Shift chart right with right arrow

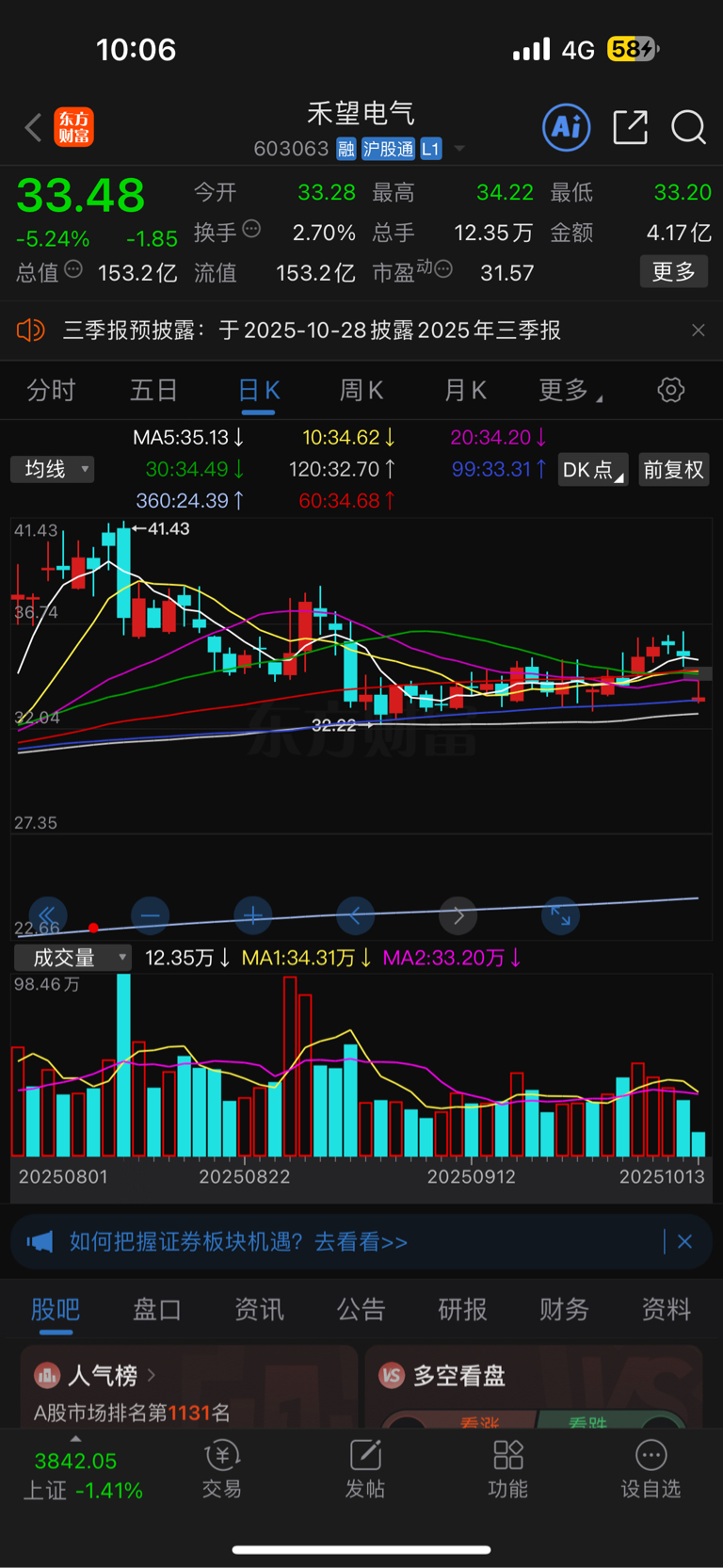[x=458, y=915]
